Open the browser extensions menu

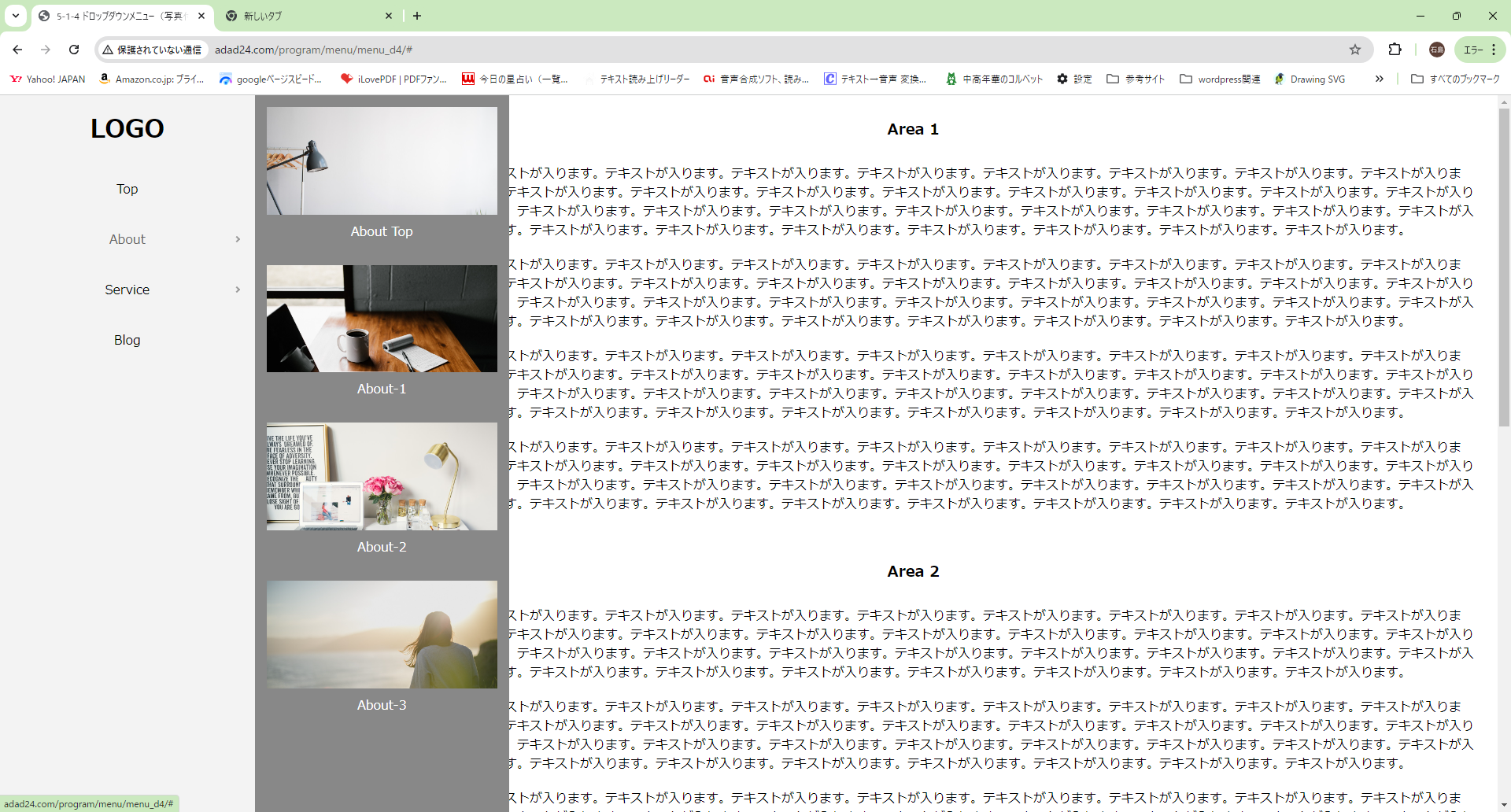point(1395,50)
